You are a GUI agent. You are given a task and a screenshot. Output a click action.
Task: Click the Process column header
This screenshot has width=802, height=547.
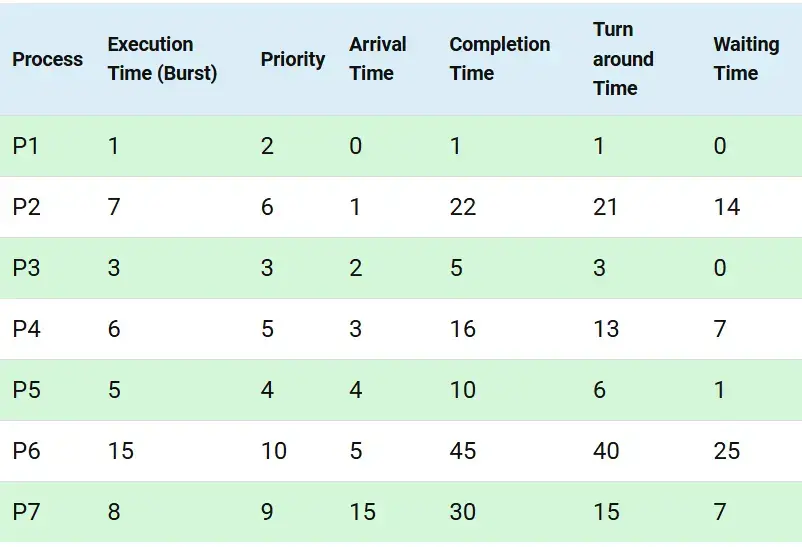pos(47,59)
